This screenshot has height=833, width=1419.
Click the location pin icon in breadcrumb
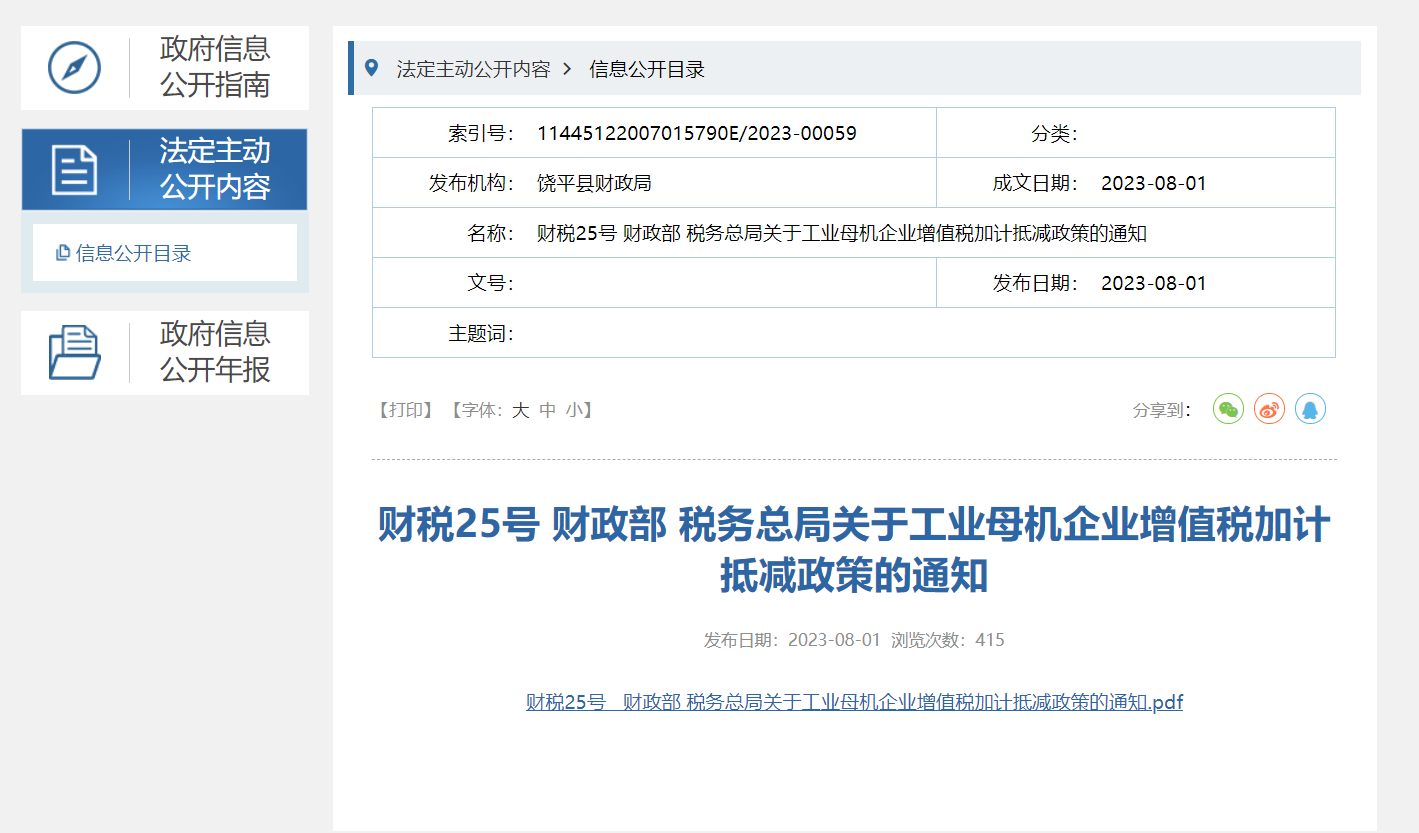(x=372, y=68)
